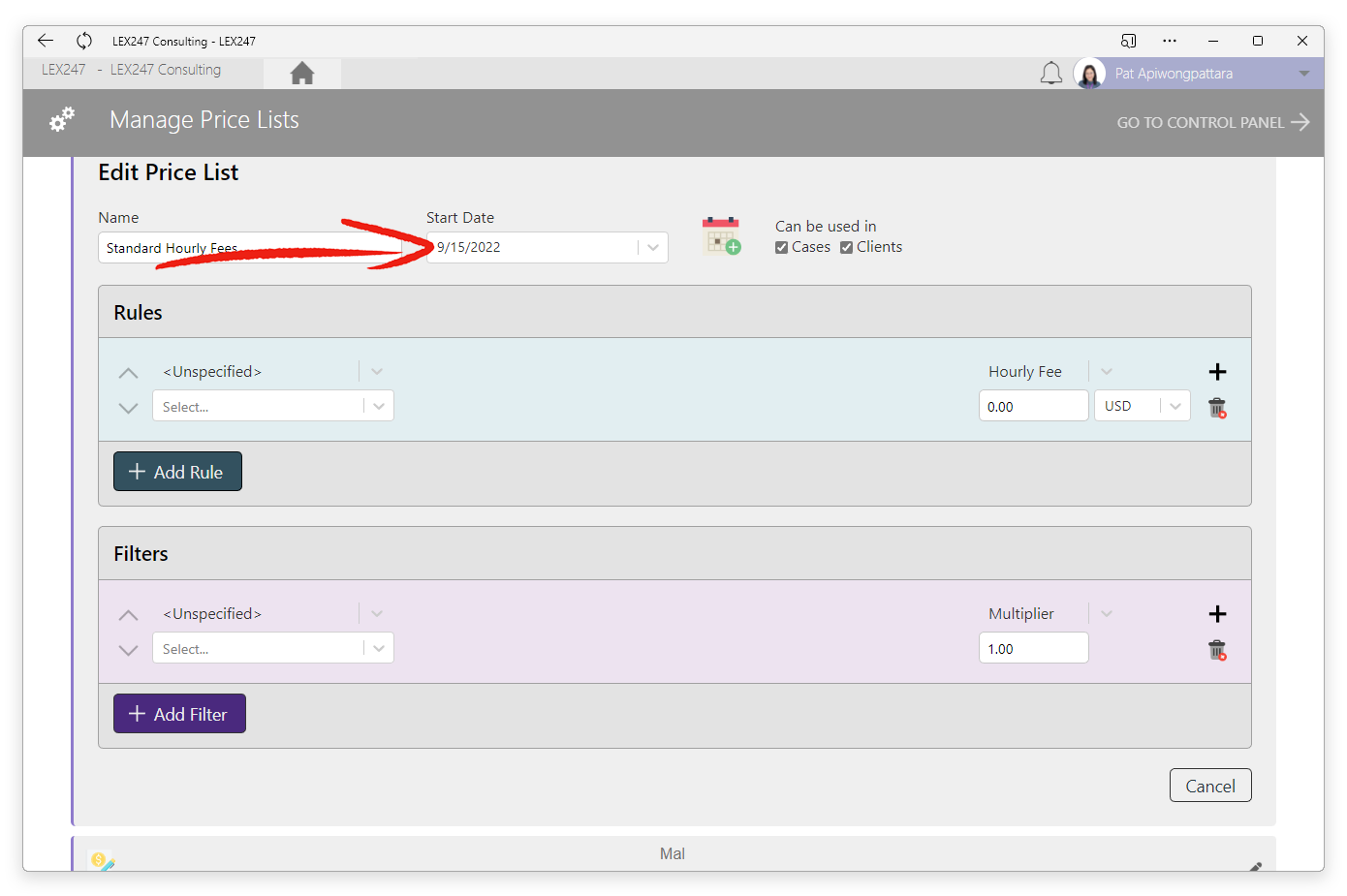Open the rule's Unspecified type dropdown
The width and height of the screenshot is (1347, 896).
coord(273,372)
